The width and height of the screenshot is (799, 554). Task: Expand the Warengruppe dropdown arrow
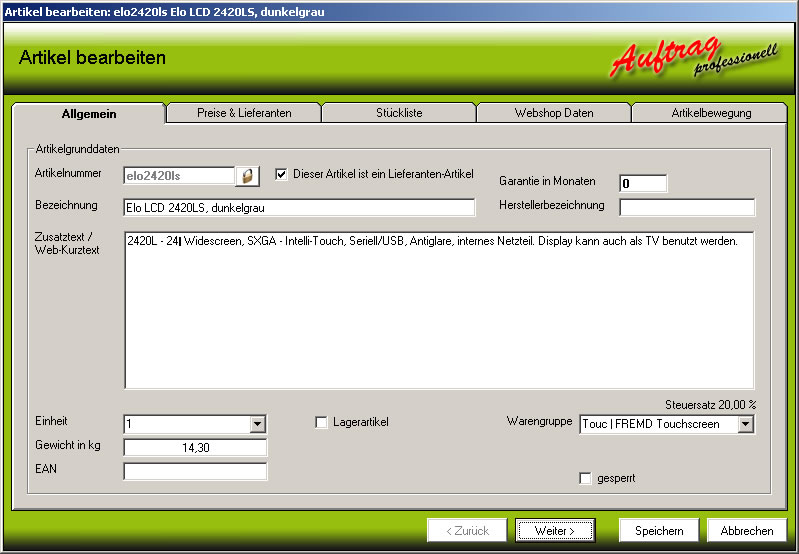[x=745, y=424]
